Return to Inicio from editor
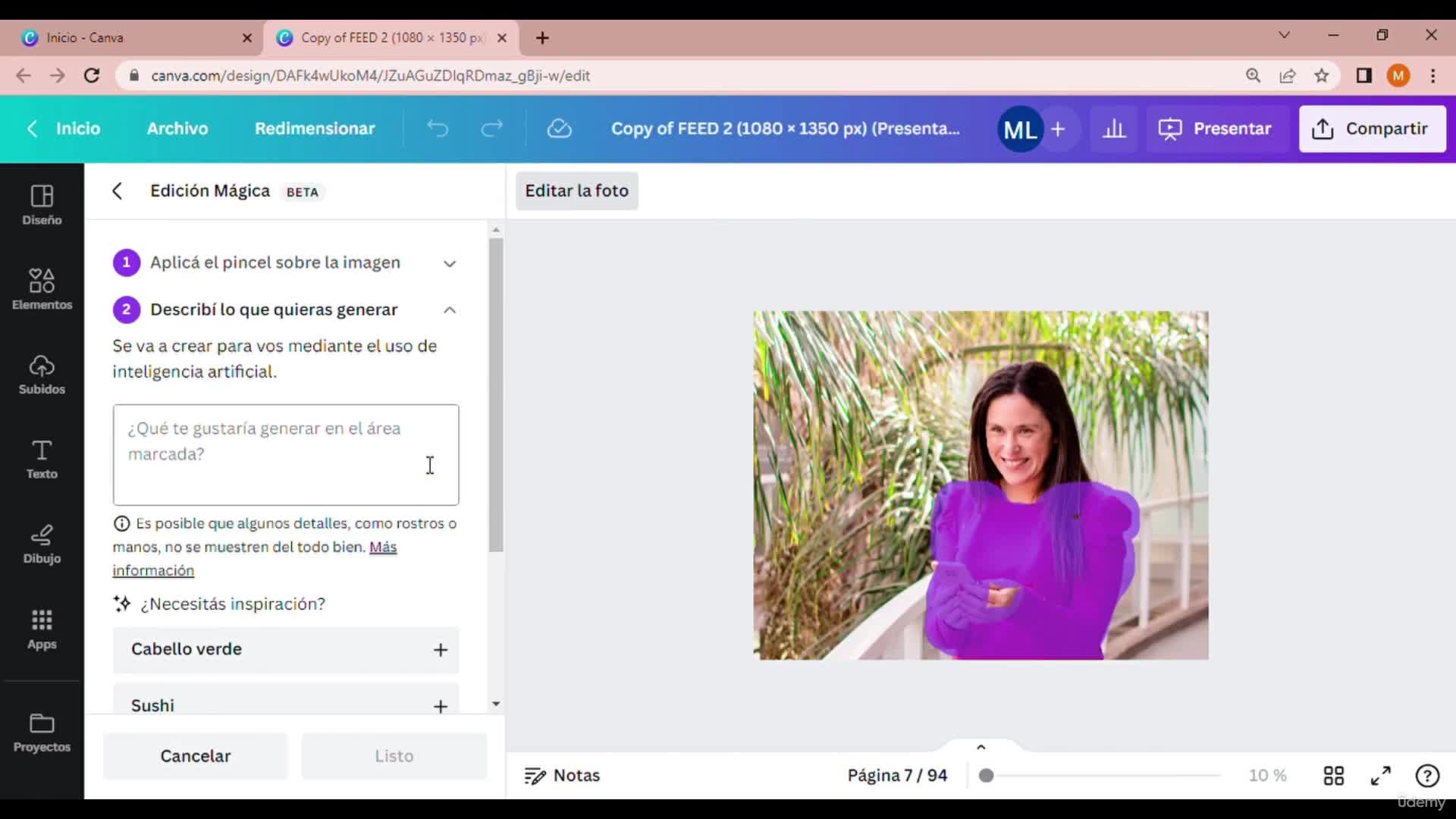 pyautogui.click(x=64, y=129)
